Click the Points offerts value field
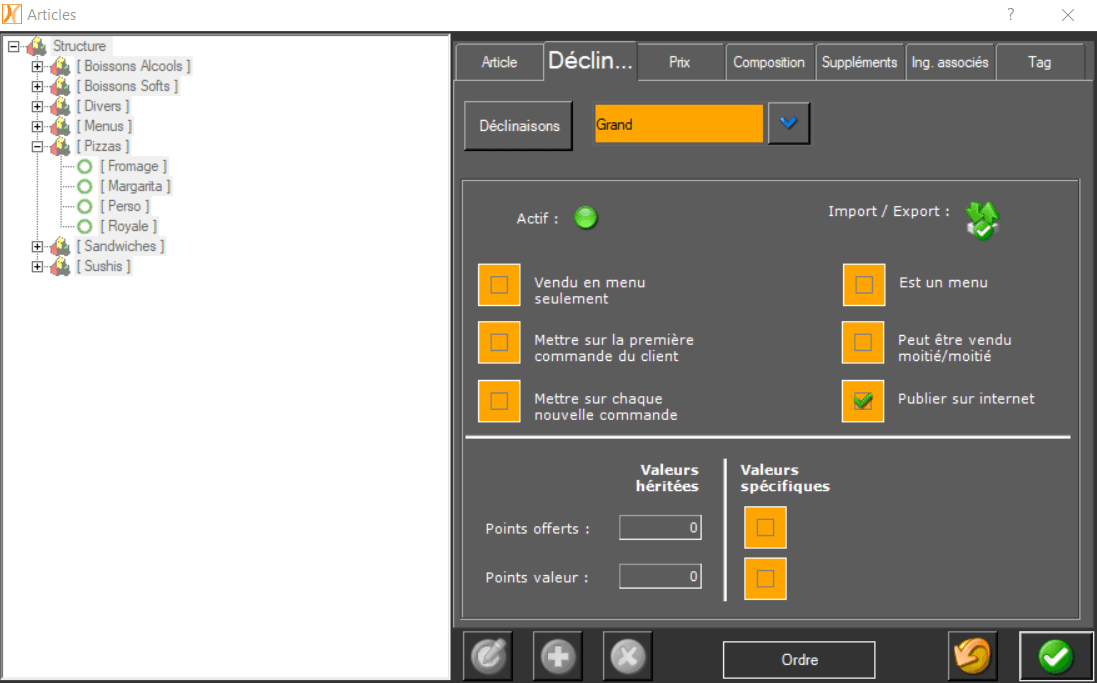1097x683 pixels. coord(660,527)
